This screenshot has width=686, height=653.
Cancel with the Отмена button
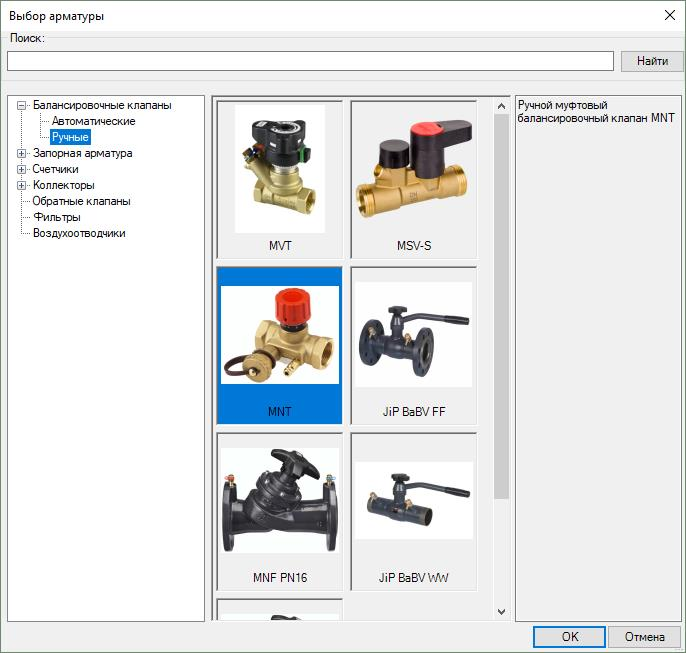pos(644,637)
